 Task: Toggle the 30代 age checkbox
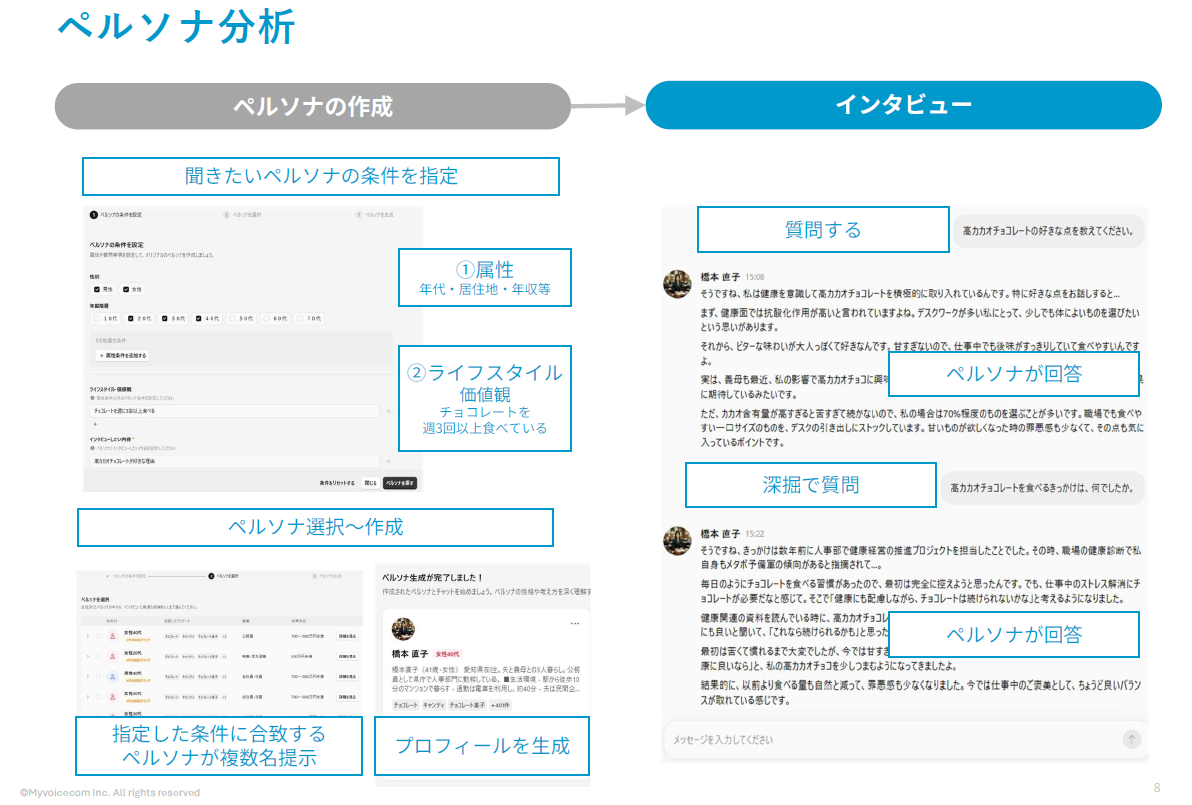[x=164, y=319]
